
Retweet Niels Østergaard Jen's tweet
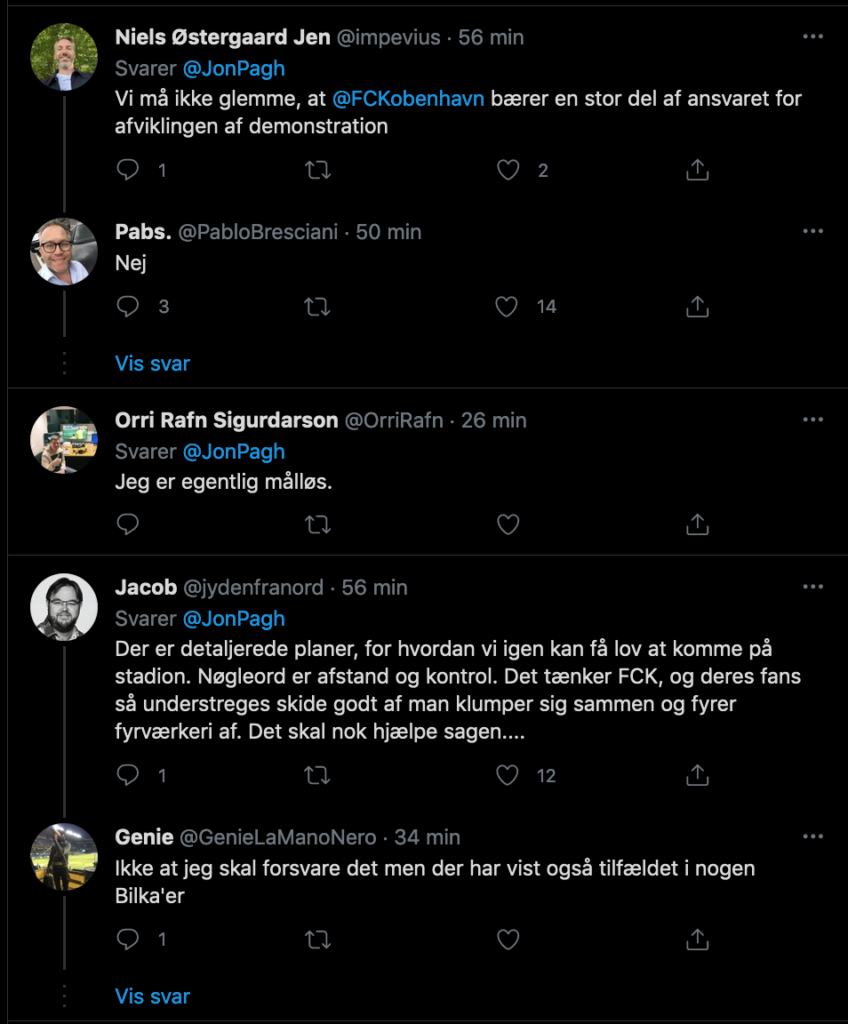pyautogui.click(x=317, y=170)
